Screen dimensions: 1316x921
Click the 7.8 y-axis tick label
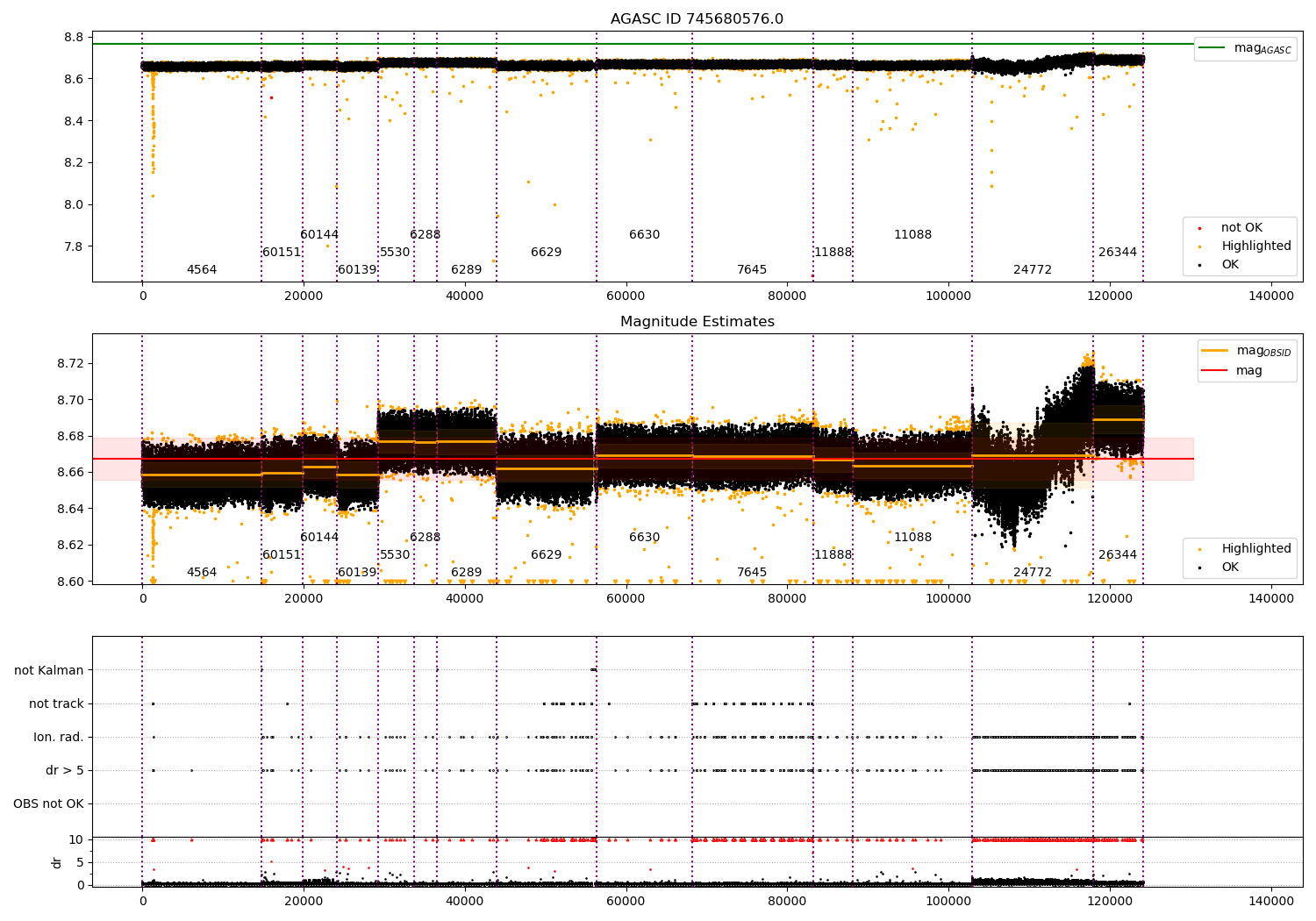point(74,246)
